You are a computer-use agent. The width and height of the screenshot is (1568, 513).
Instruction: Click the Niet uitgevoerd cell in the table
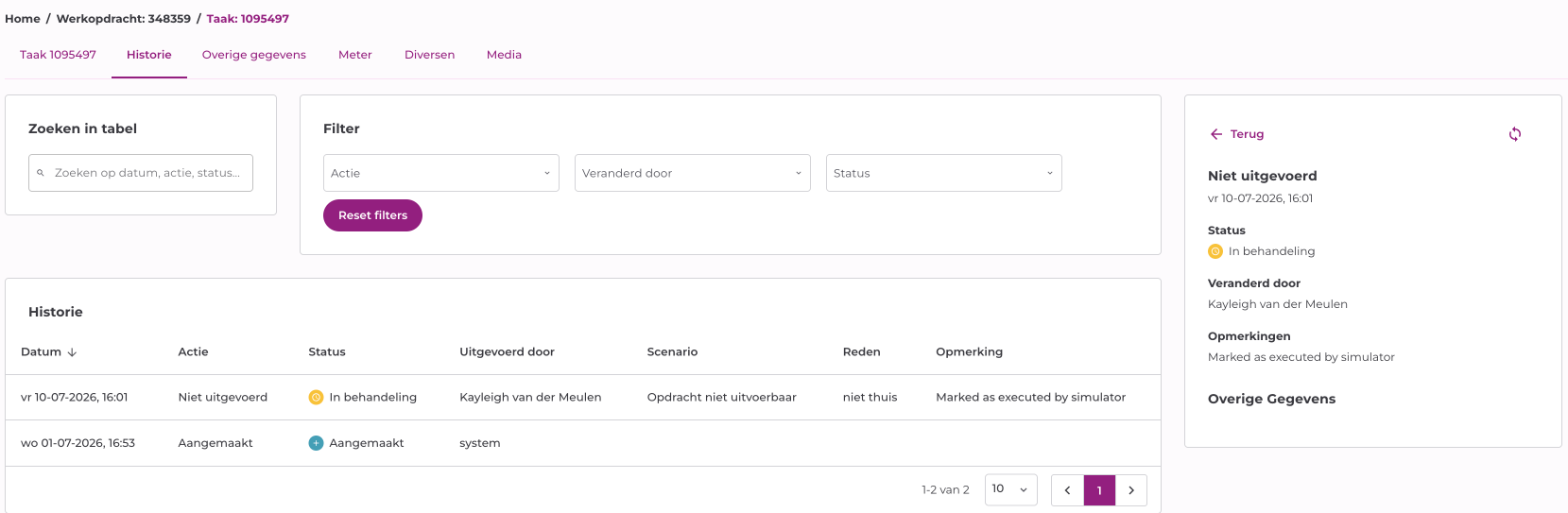point(223,397)
